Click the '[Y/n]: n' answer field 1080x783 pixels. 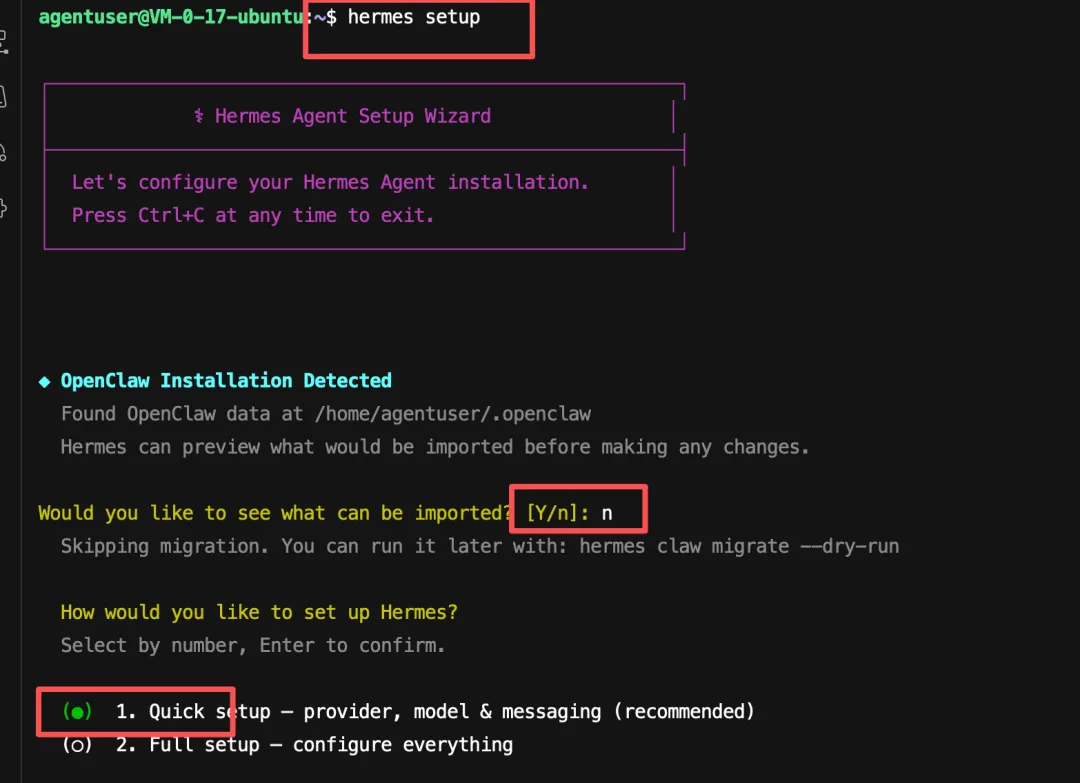coord(570,513)
